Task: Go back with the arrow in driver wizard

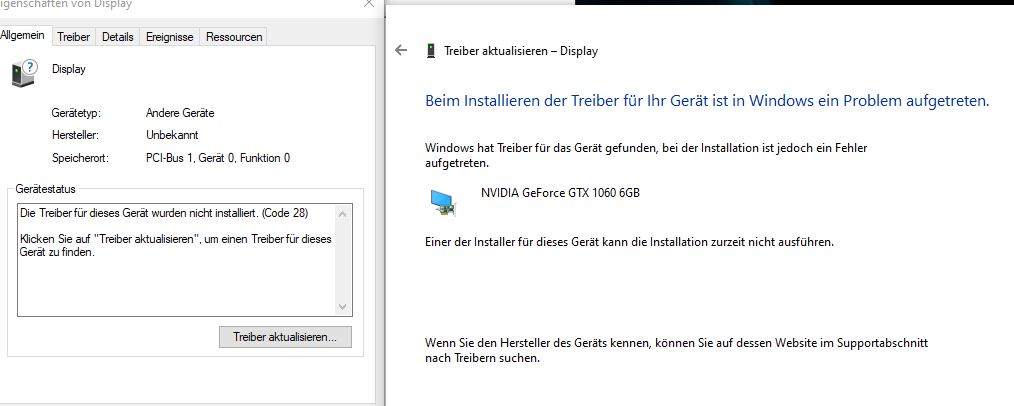Action: 401,50
